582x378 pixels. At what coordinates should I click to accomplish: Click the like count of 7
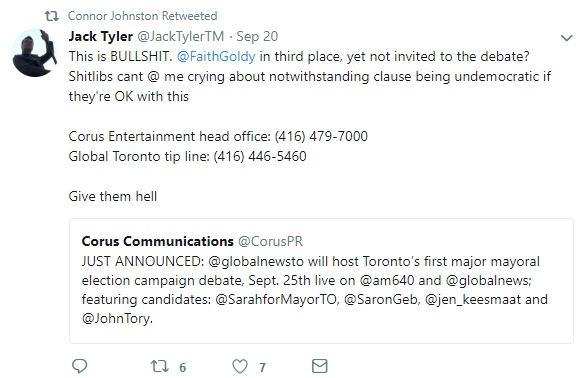click(x=262, y=368)
